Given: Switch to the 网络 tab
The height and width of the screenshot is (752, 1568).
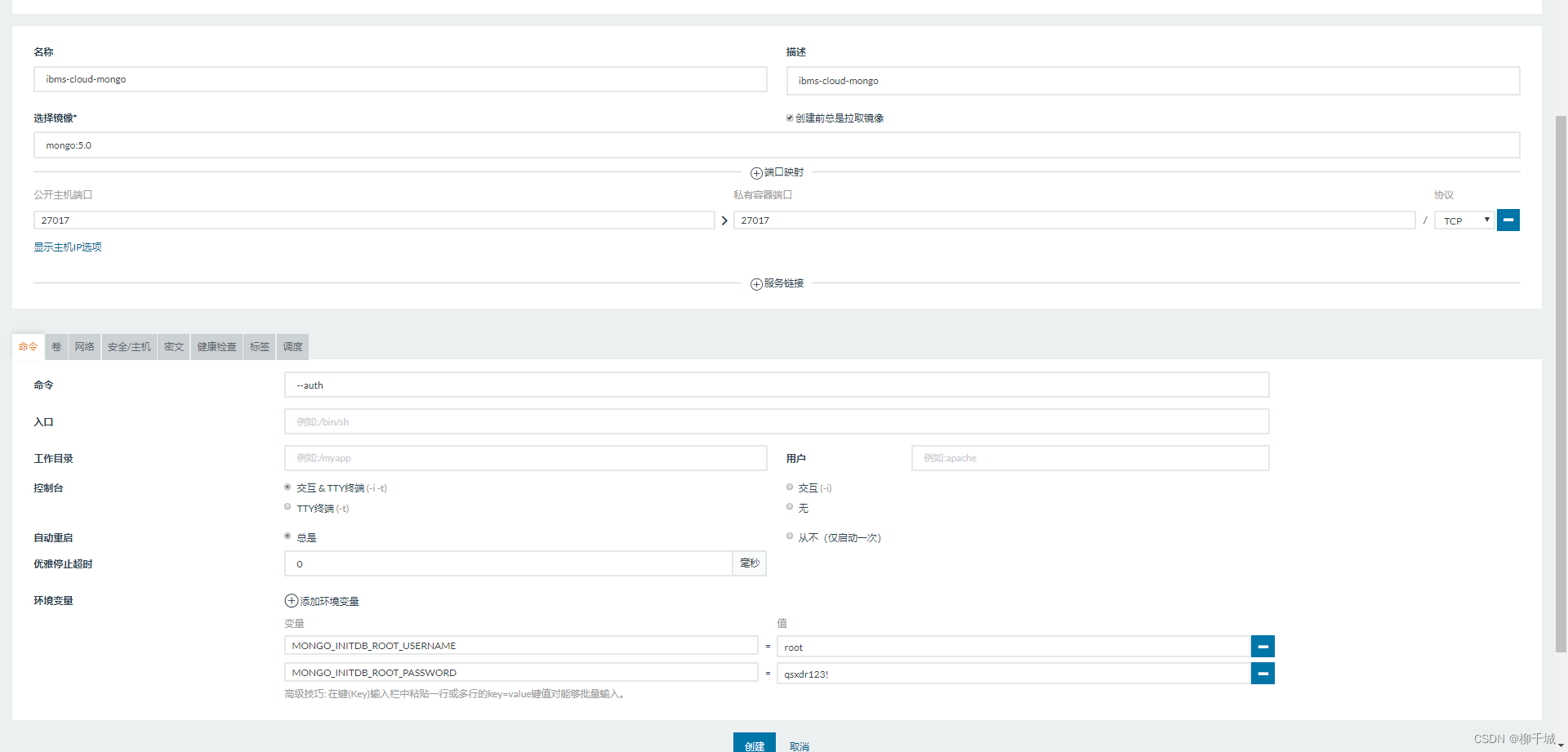Looking at the screenshot, I should [x=84, y=347].
